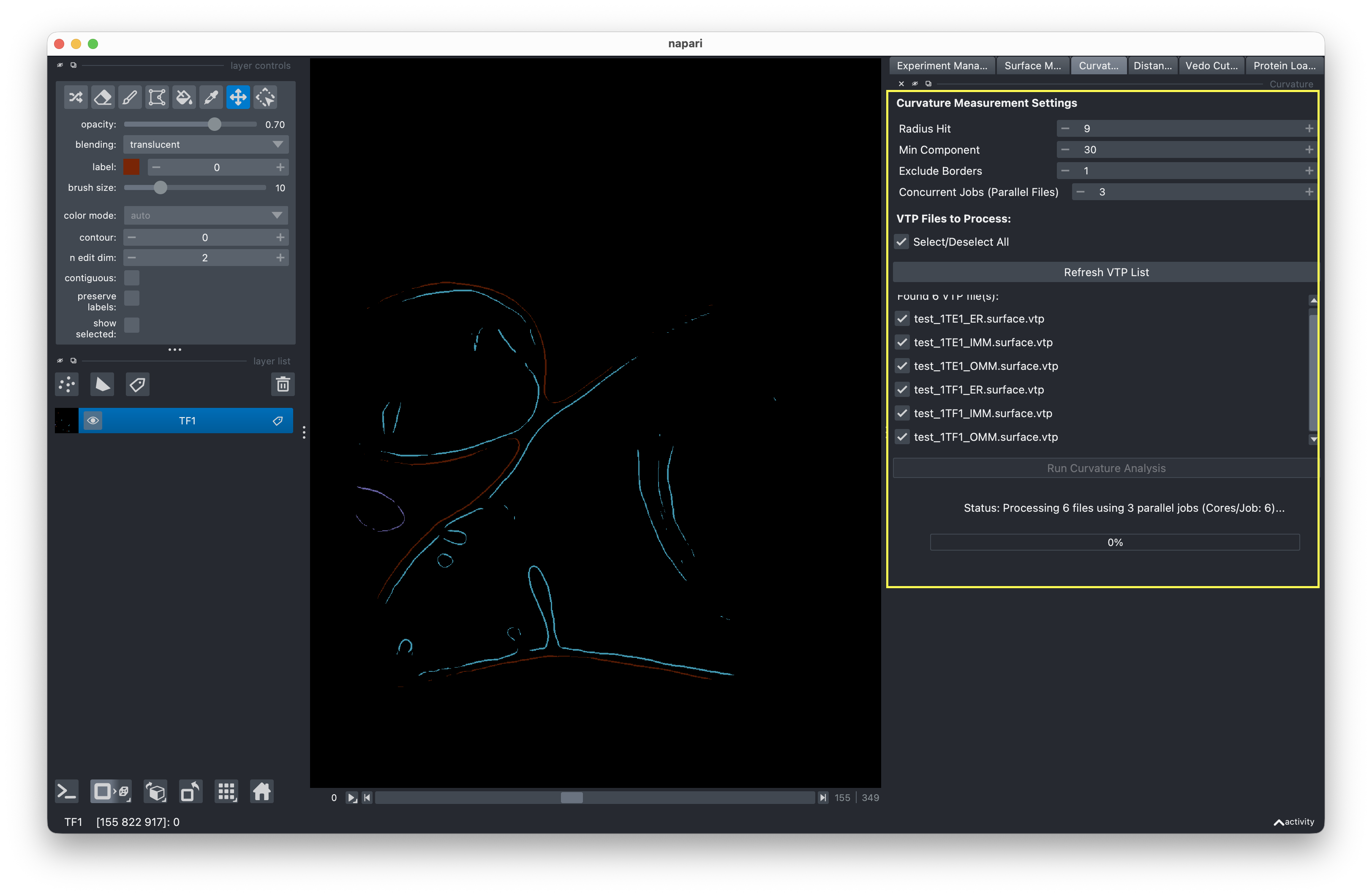Switch to Experiment Manager tab
Viewport: 1372px width, 896px height.
tap(942, 66)
